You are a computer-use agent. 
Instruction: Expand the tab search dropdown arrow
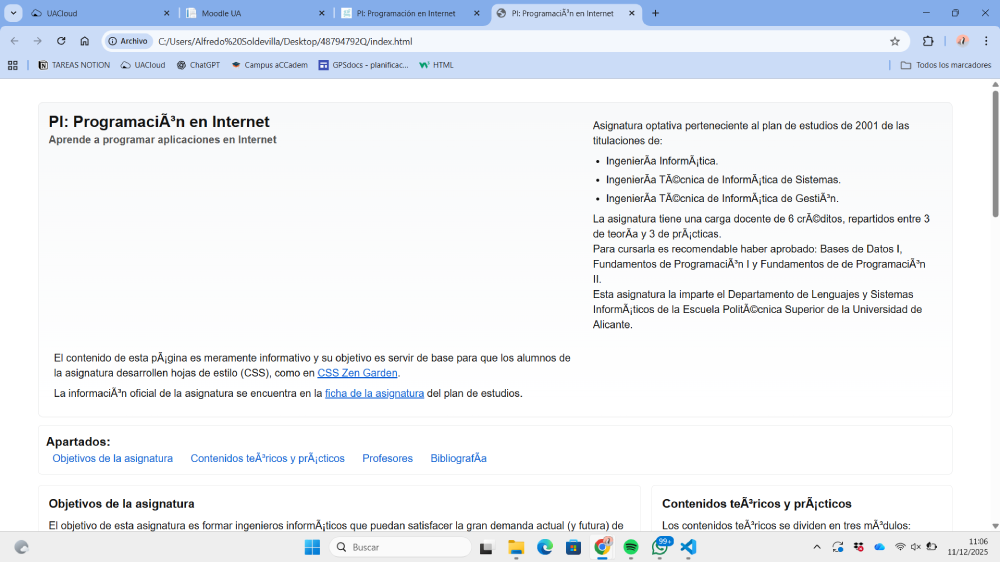click(13, 13)
